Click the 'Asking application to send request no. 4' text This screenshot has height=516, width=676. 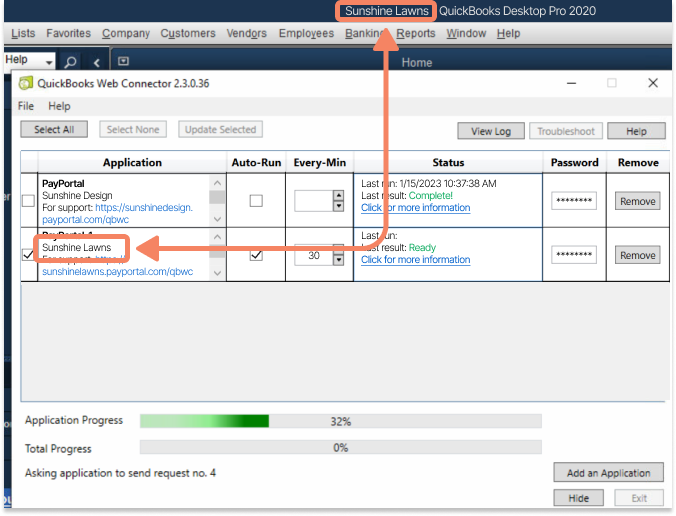(120, 473)
